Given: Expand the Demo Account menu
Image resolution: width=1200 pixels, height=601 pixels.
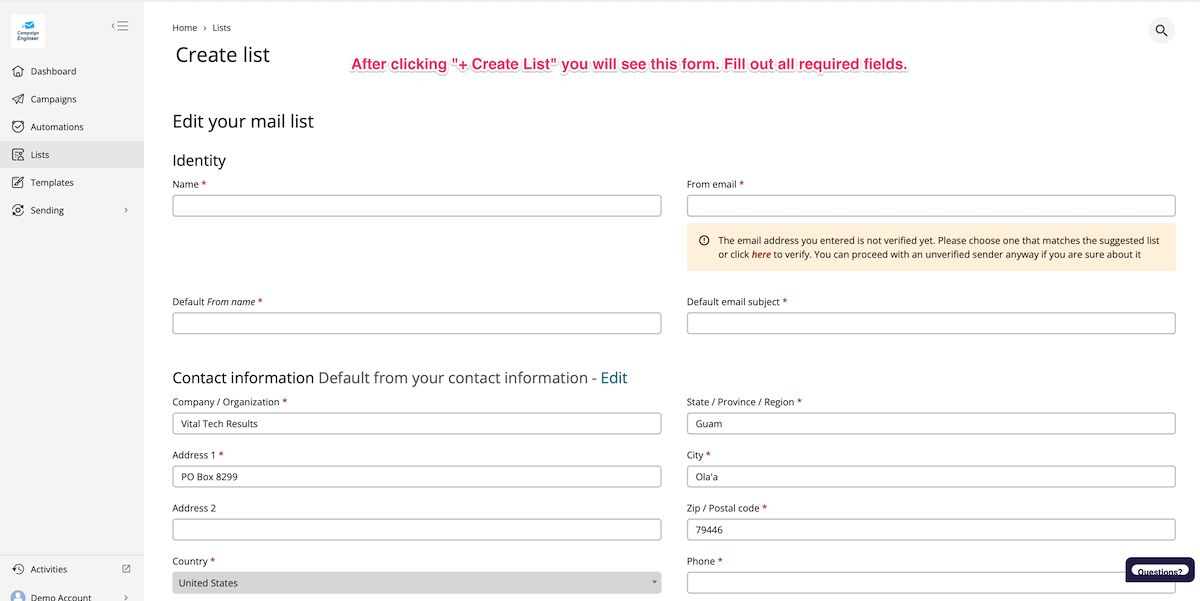Looking at the screenshot, I should coord(126,597).
